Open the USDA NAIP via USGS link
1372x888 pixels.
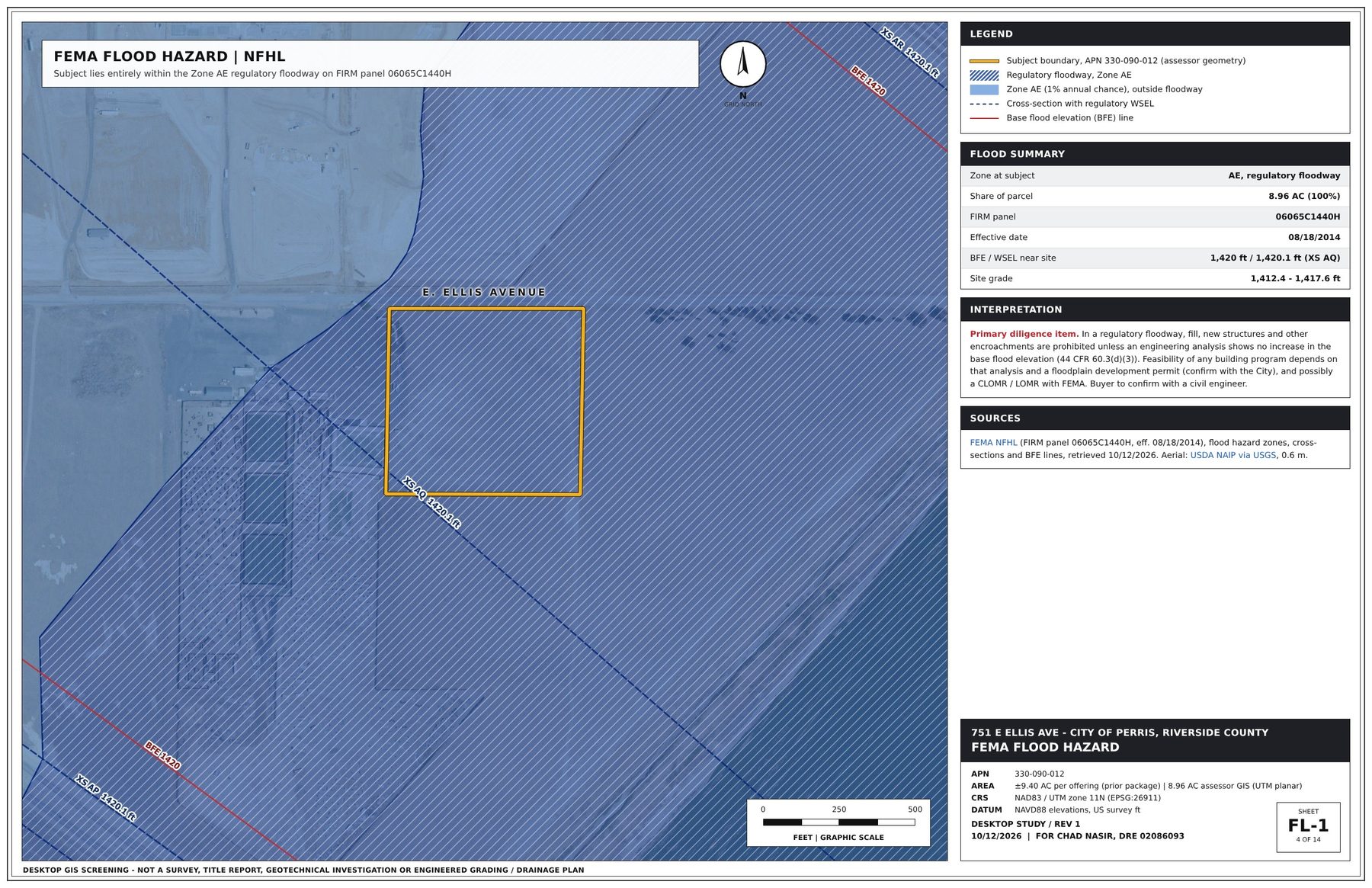(1233, 455)
